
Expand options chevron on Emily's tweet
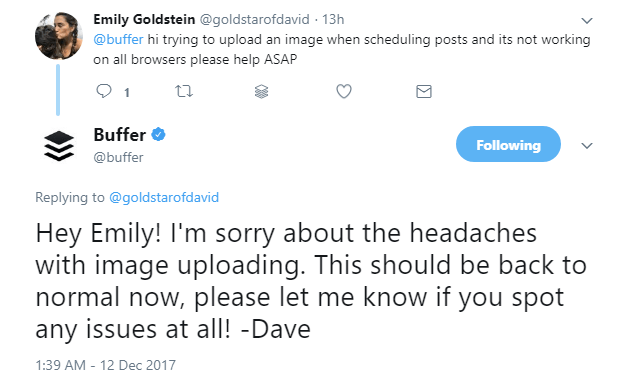click(587, 20)
